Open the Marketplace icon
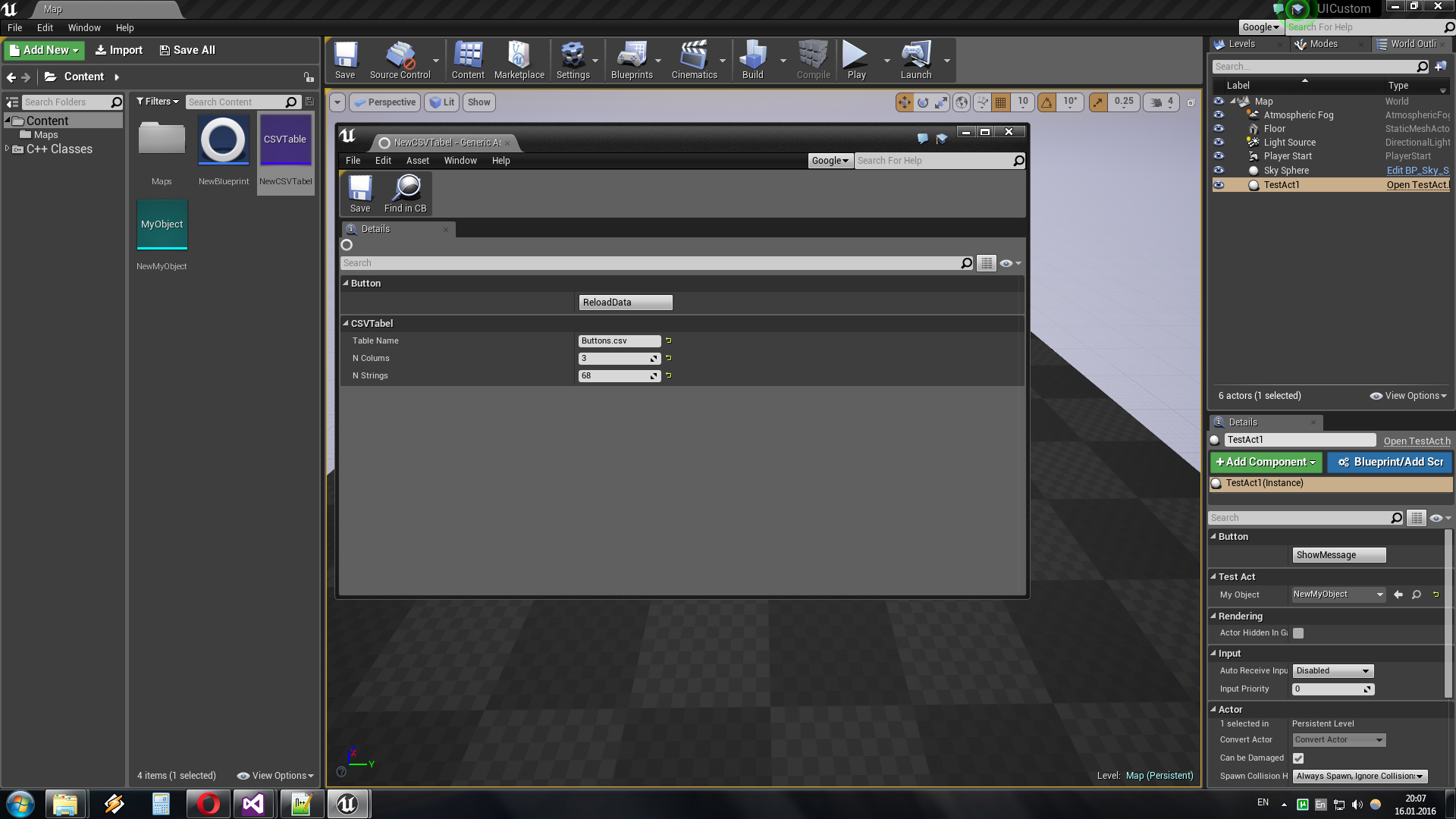Viewport: 1456px width, 819px height. (519, 61)
